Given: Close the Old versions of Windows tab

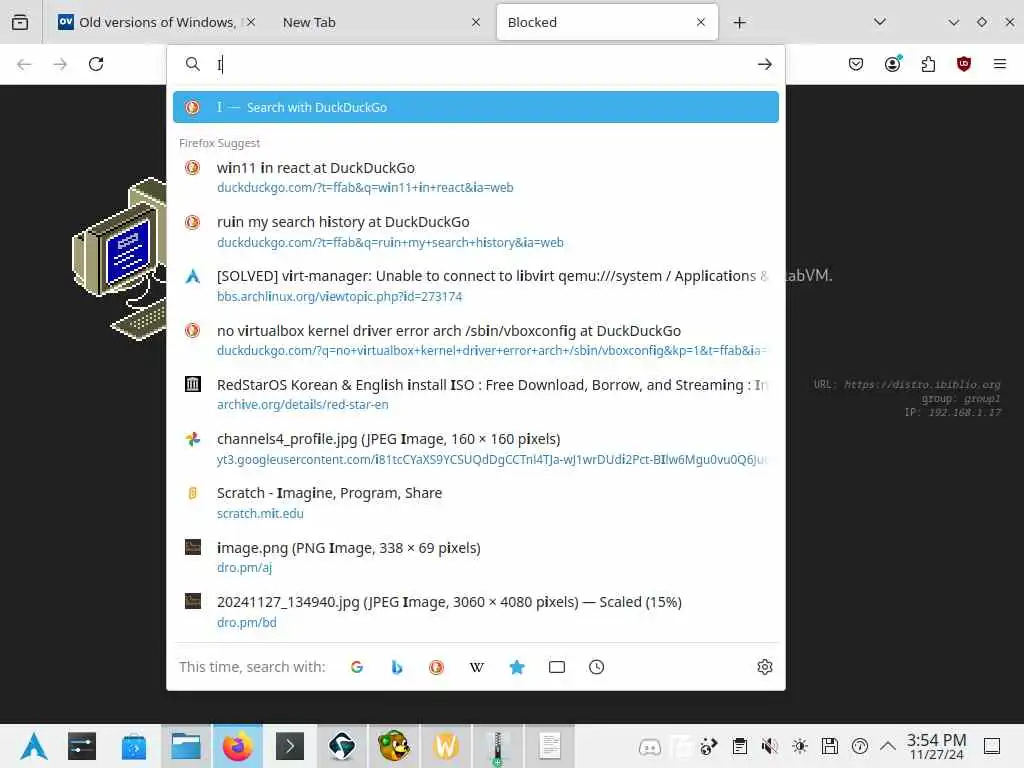Looking at the screenshot, I should (x=251, y=22).
